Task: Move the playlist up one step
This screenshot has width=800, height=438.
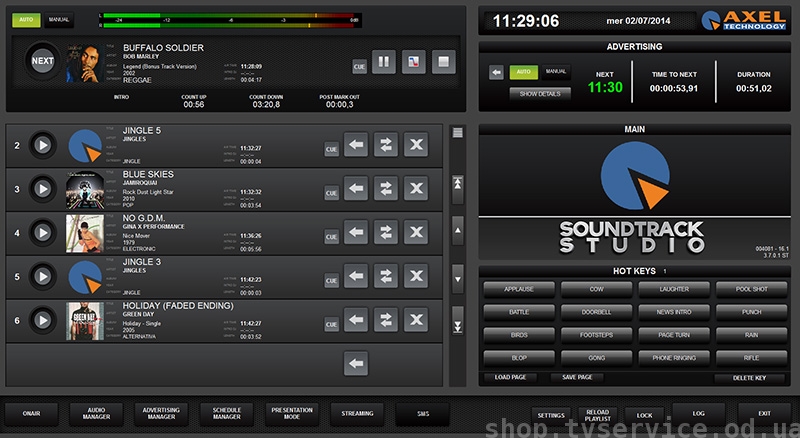Action: click(x=458, y=230)
